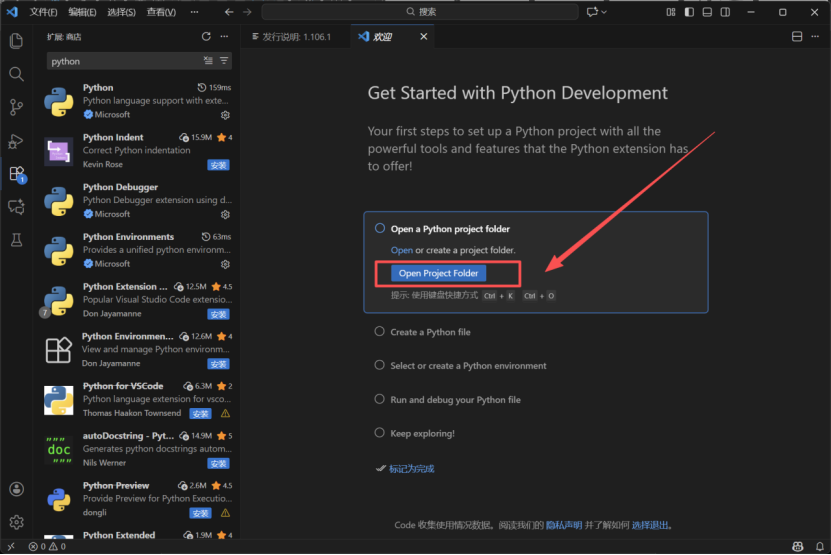Open the Python Environments manage gear
Image resolution: width=831 pixels, height=555 pixels.
(225, 264)
